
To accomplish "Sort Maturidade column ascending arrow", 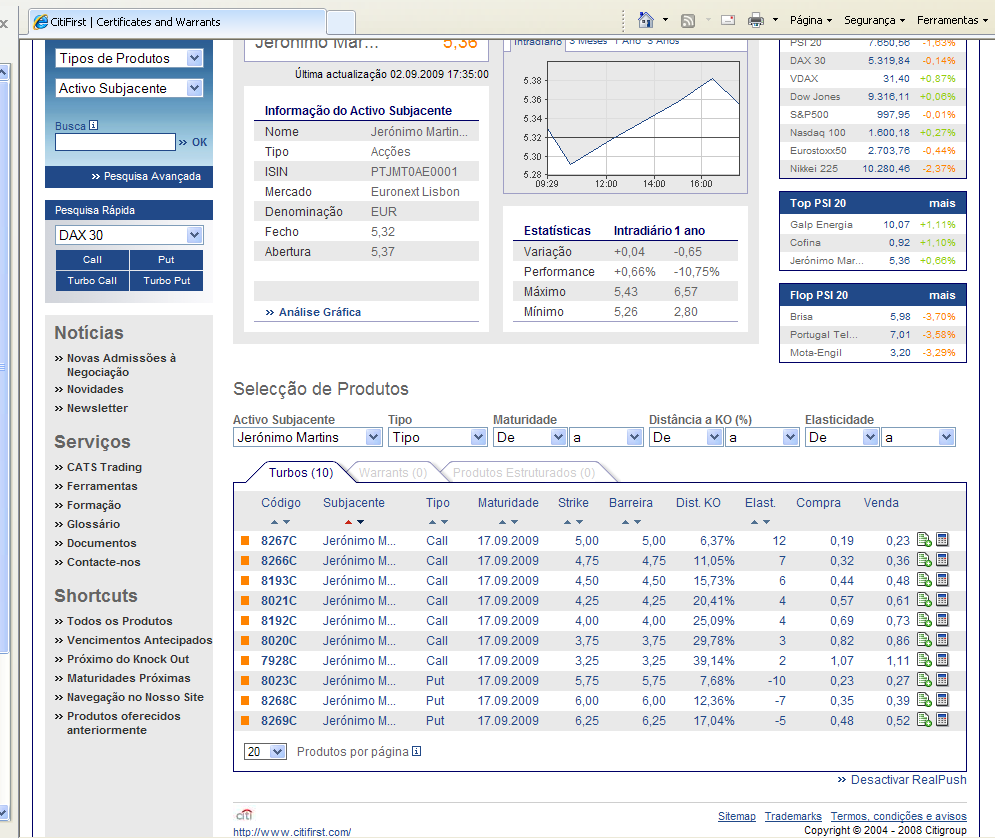I will (503, 522).
